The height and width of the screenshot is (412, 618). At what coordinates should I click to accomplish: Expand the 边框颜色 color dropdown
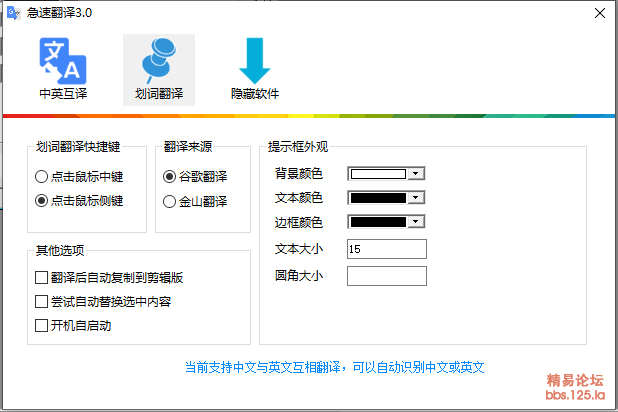point(416,221)
